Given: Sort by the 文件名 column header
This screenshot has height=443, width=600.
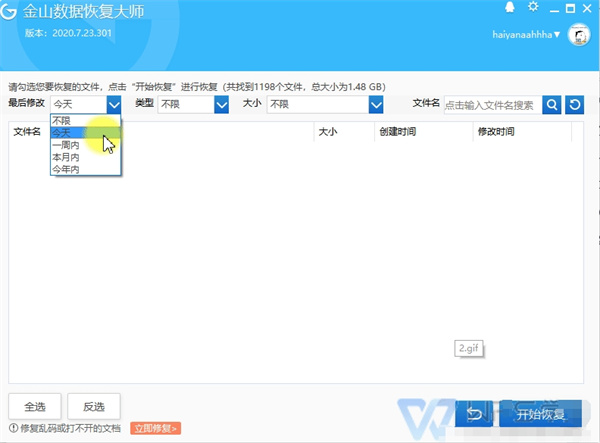Looking at the screenshot, I should 27,132.
